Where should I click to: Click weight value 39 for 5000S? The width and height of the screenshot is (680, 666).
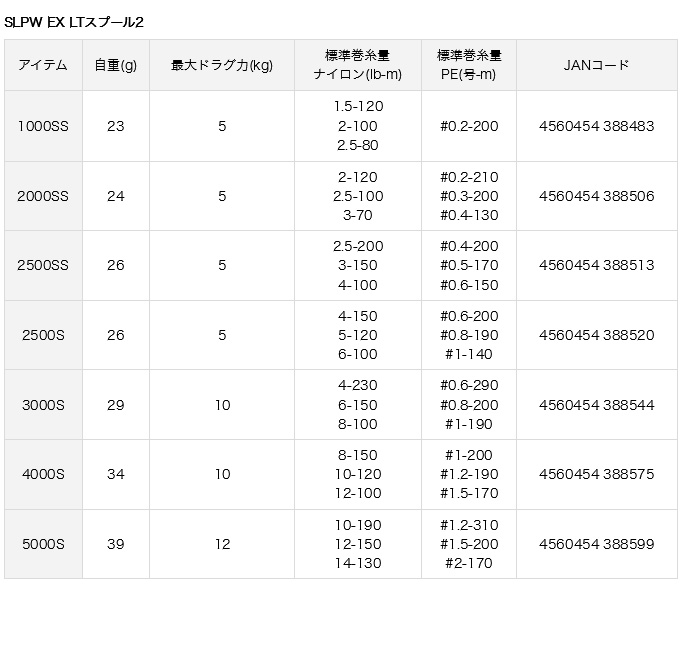[x=116, y=544]
